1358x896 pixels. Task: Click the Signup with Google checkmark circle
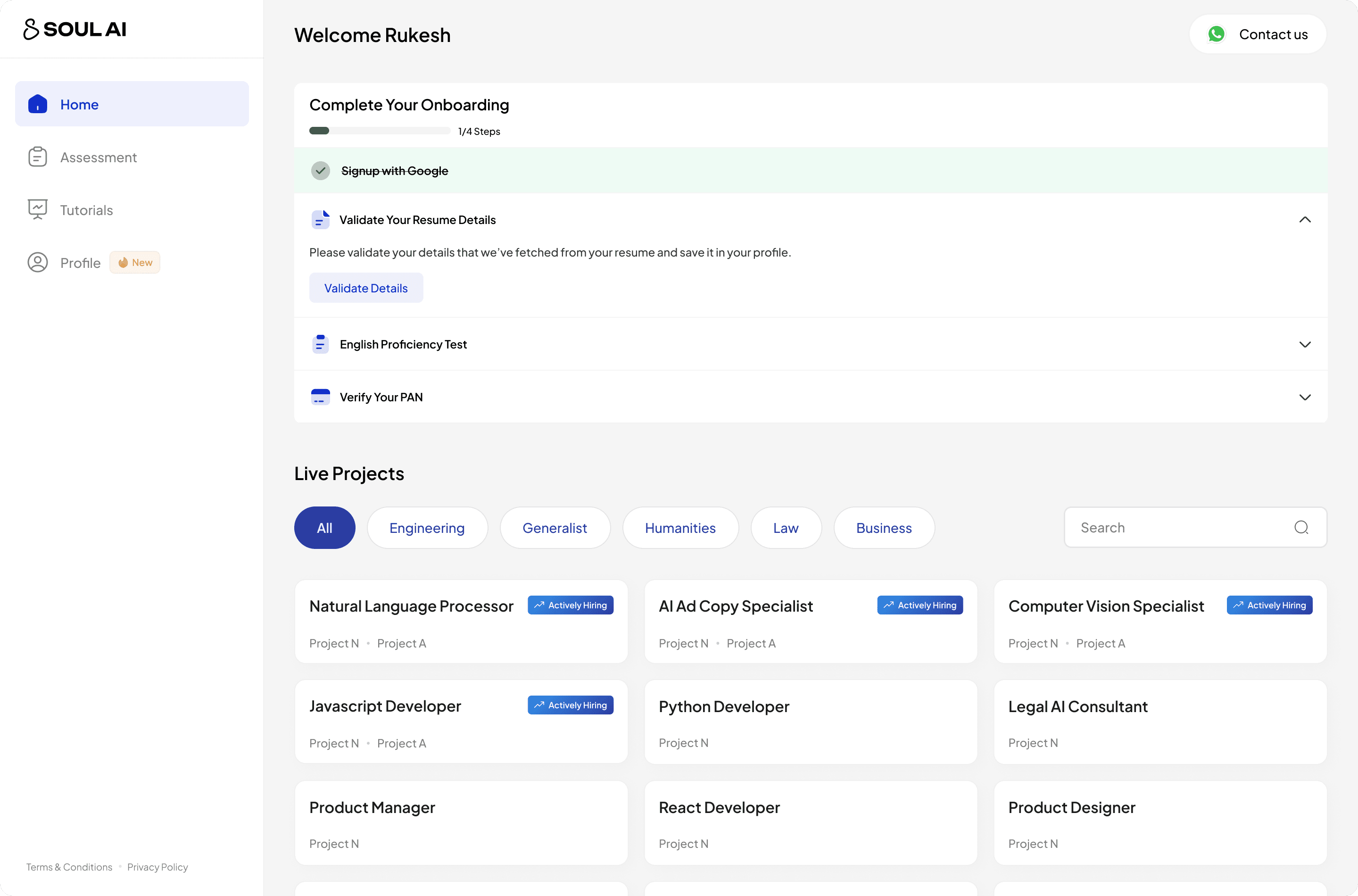(x=321, y=170)
